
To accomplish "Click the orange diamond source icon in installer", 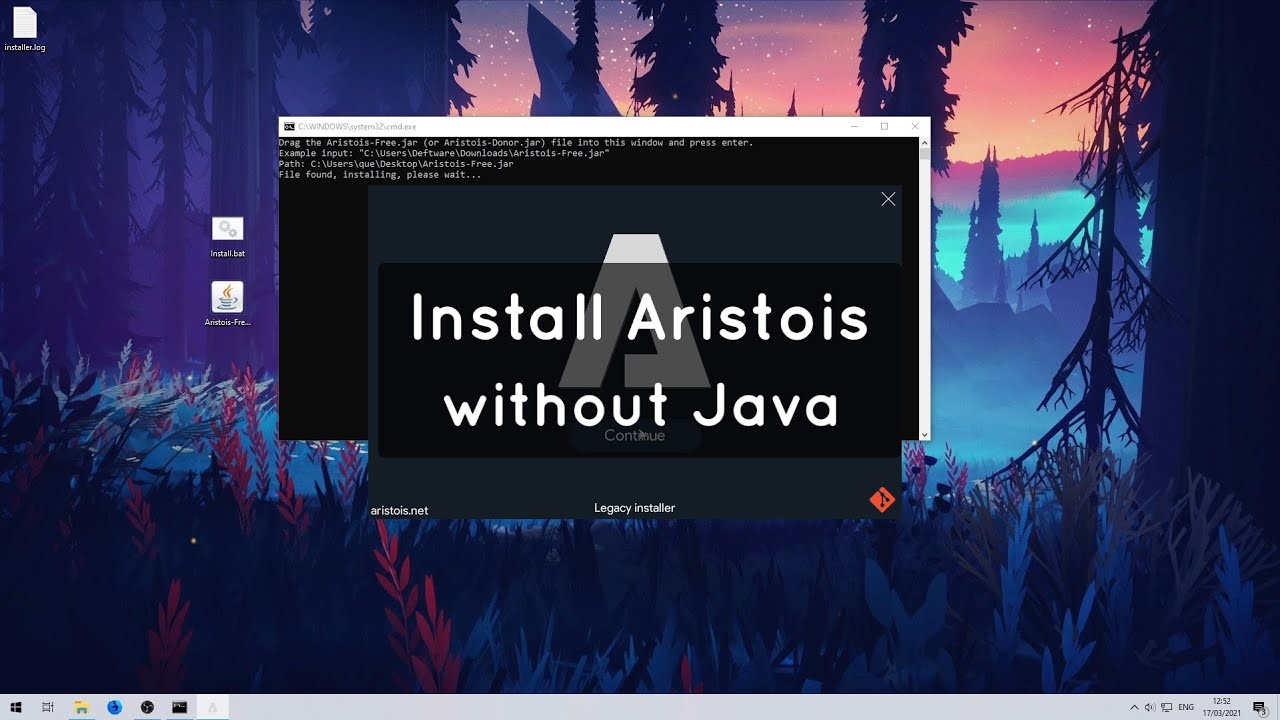I will [881, 500].
